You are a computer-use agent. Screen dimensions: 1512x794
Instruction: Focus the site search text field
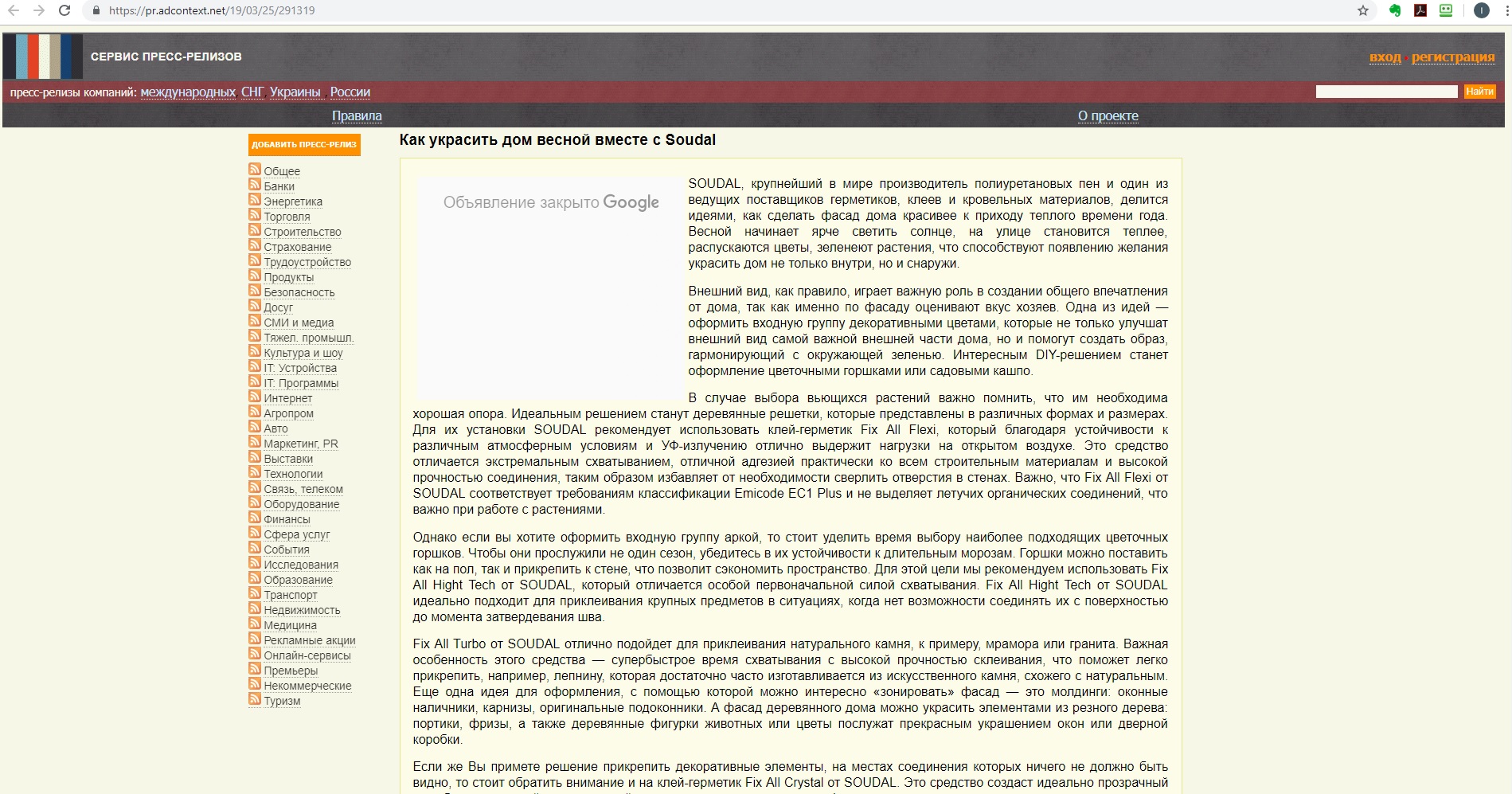(x=1386, y=92)
